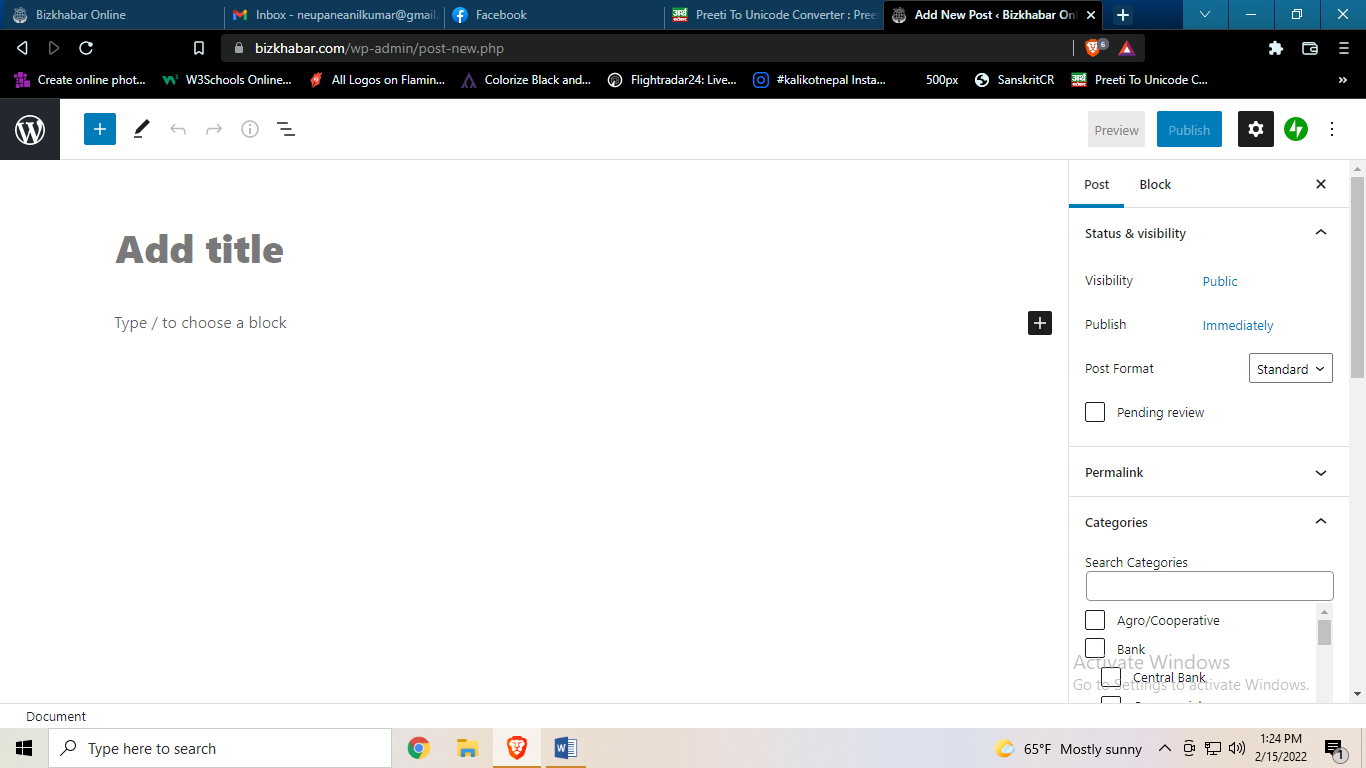Open the Windows Start menu

tap(24, 748)
